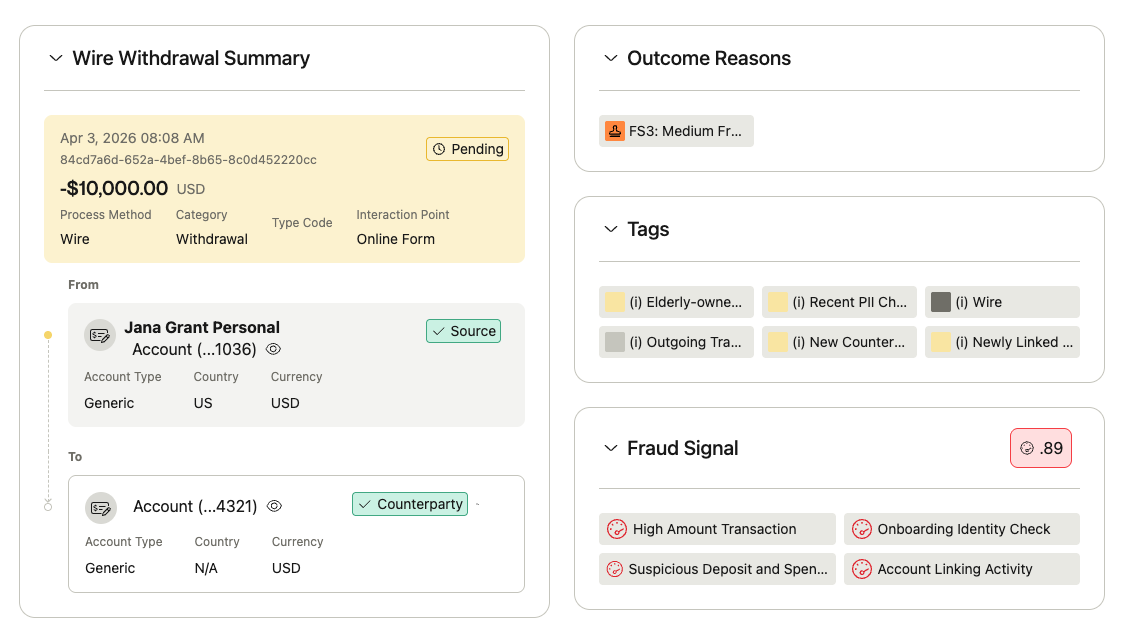Click the Source checkmark badge
This screenshot has width=1125, height=626.
463,331
